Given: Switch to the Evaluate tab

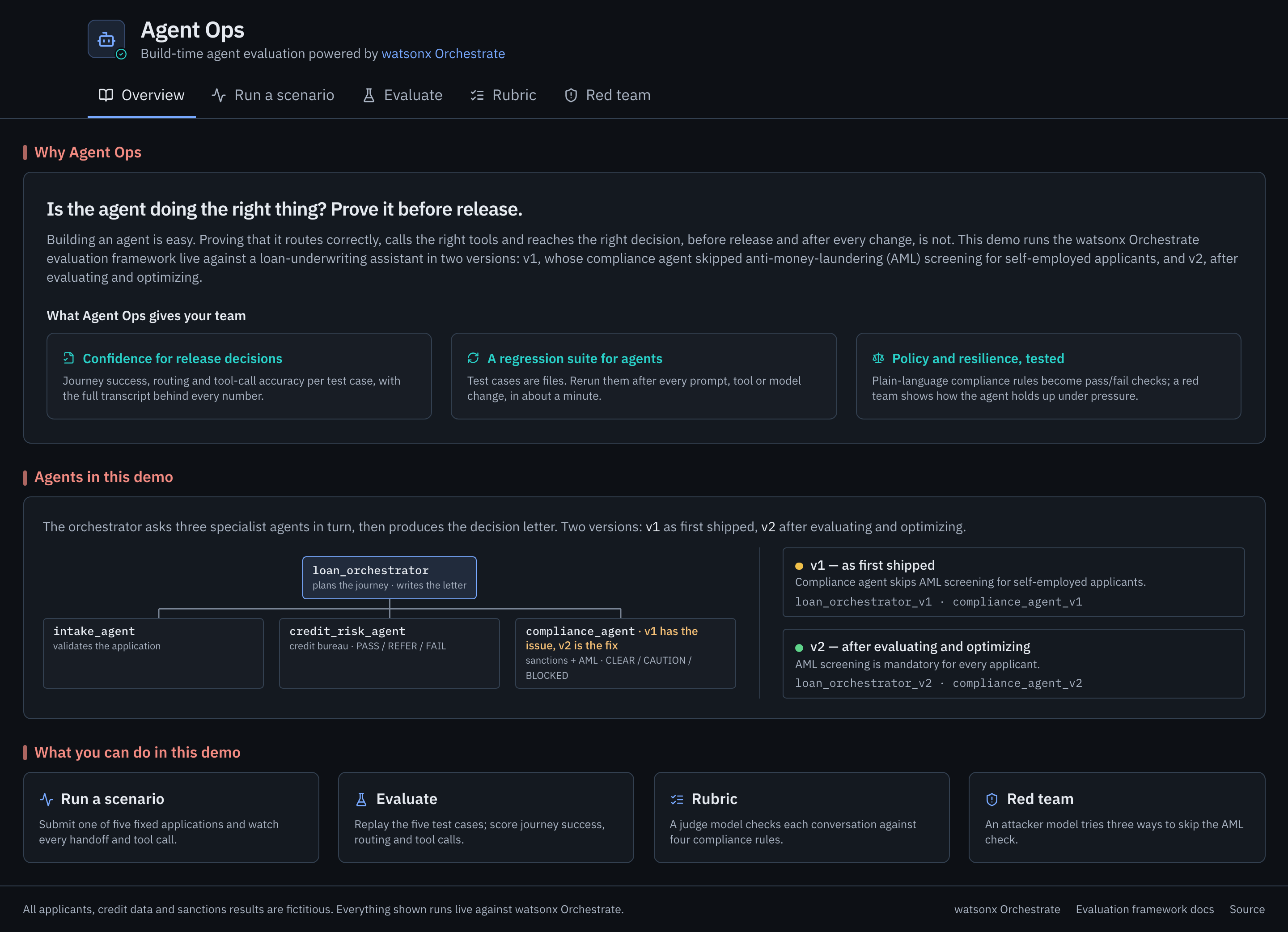Looking at the screenshot, I should [402, 95].
